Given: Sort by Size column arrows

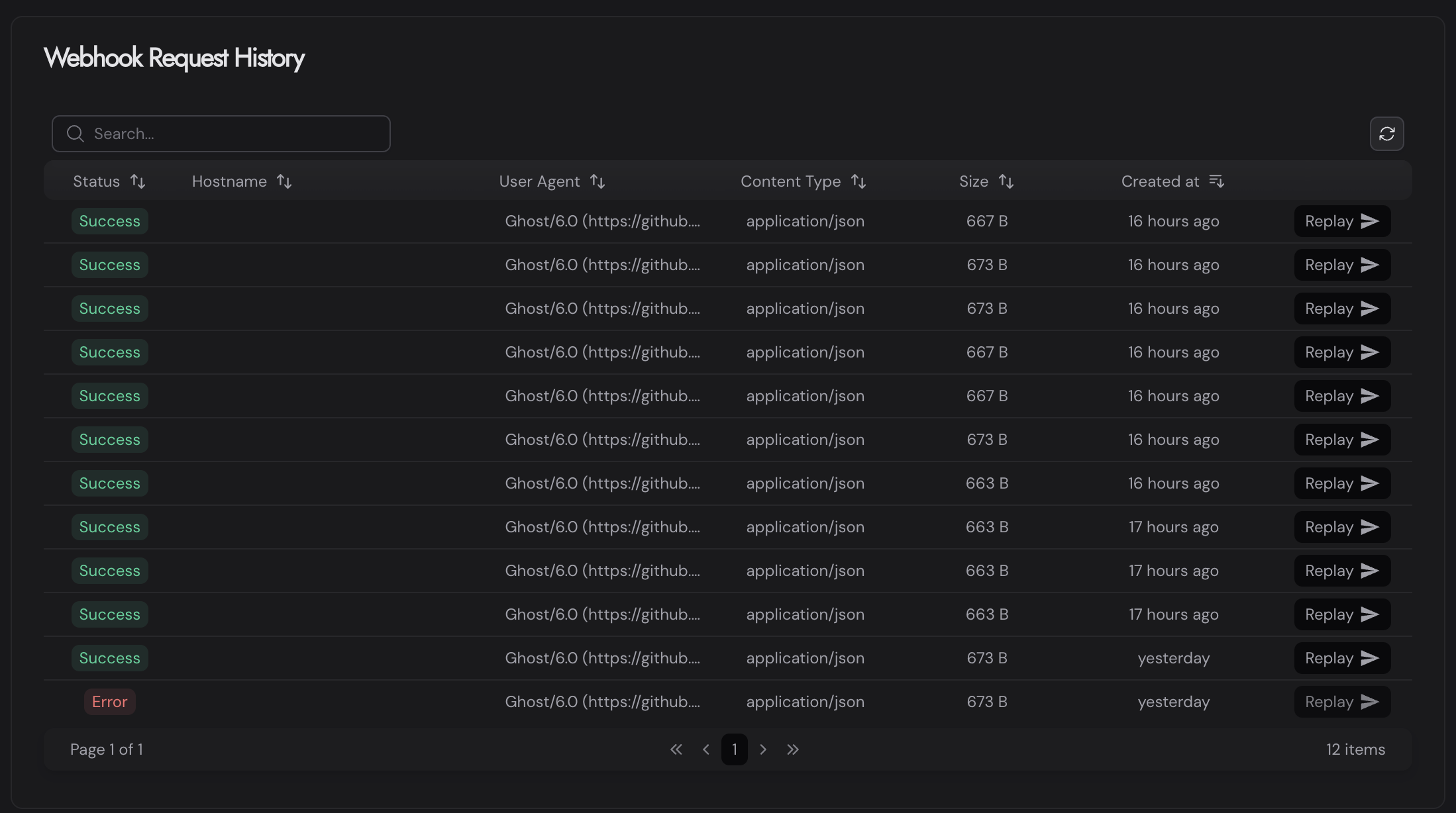Looking at the screenshot, I should (x=1006, y=181).
